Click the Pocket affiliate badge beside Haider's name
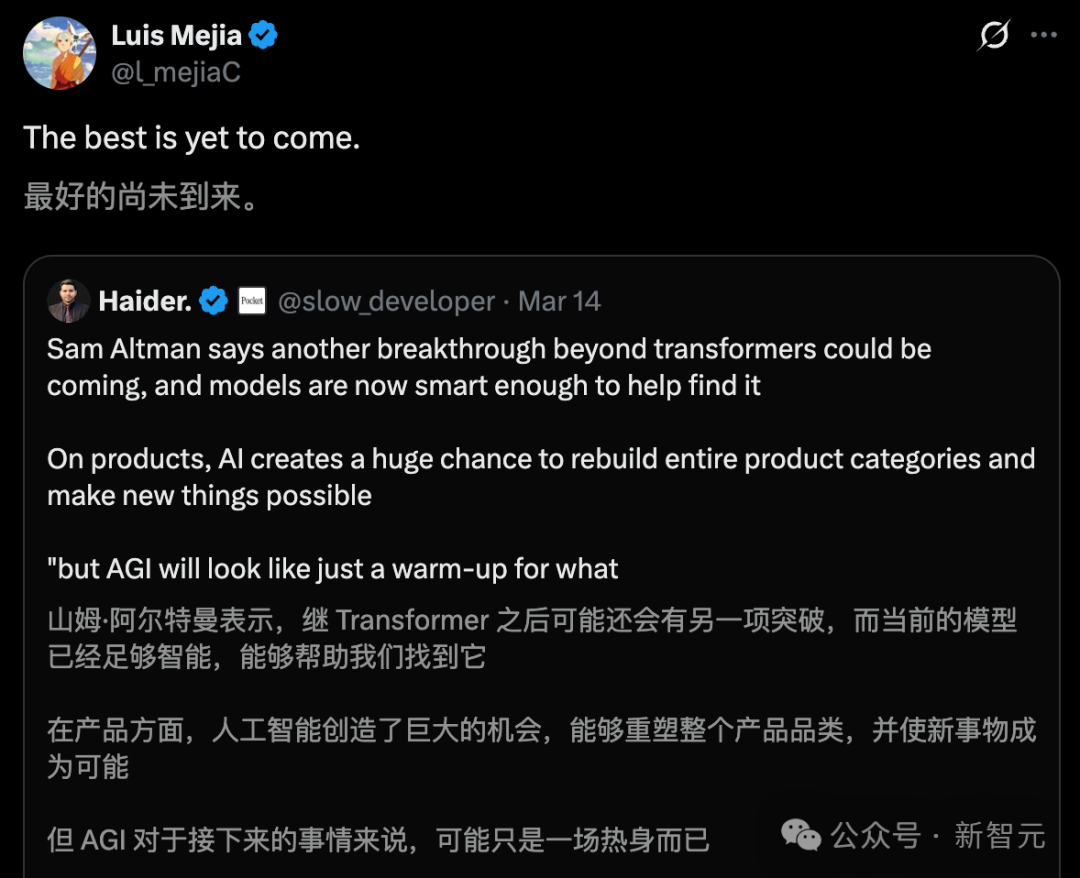This screenshot has width=1080, height=878. [251, 300]
